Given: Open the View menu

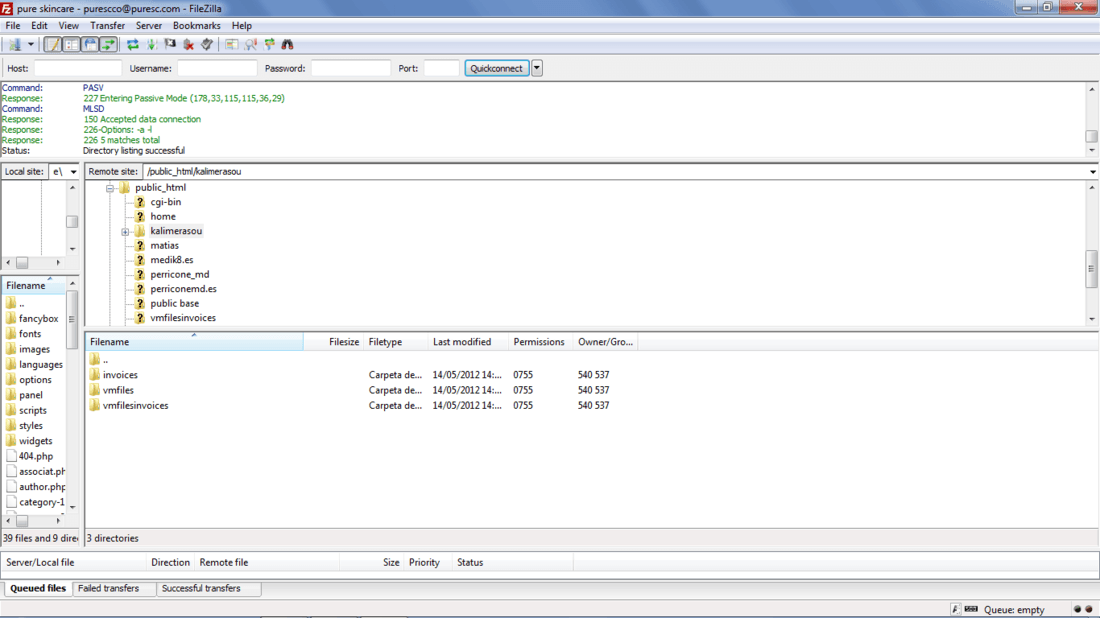Looking at the screenshot, I should click(68, 25).
